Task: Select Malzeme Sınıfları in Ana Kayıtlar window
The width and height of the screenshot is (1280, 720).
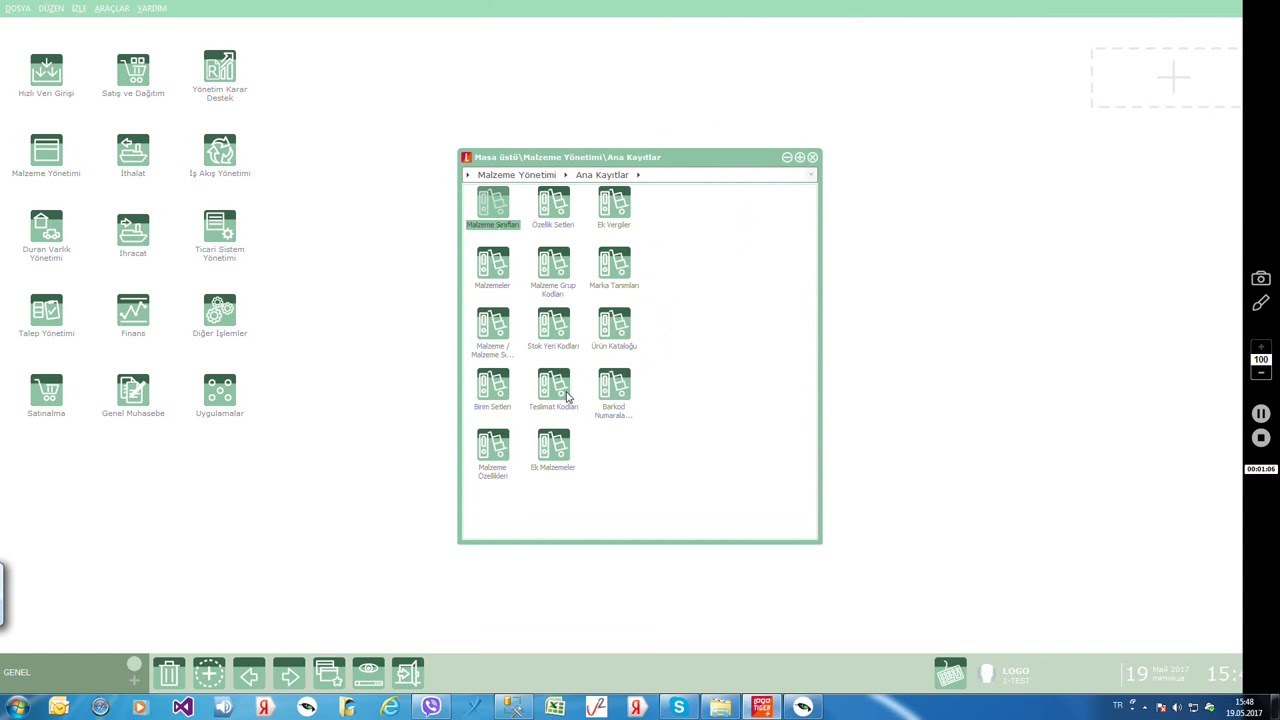Action: point(492,209)
